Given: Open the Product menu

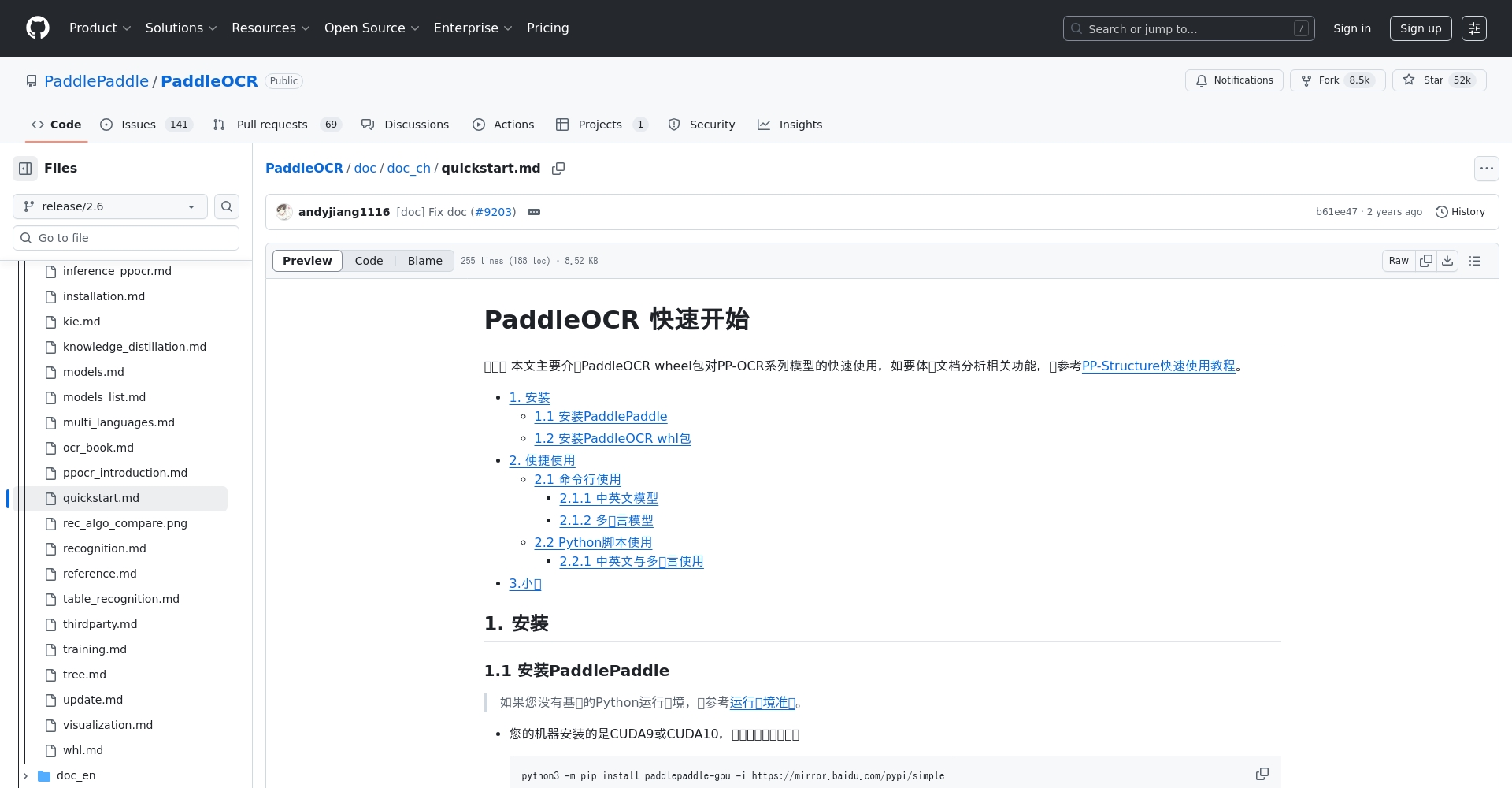Looking at the screenshot, I should point(100,28).
